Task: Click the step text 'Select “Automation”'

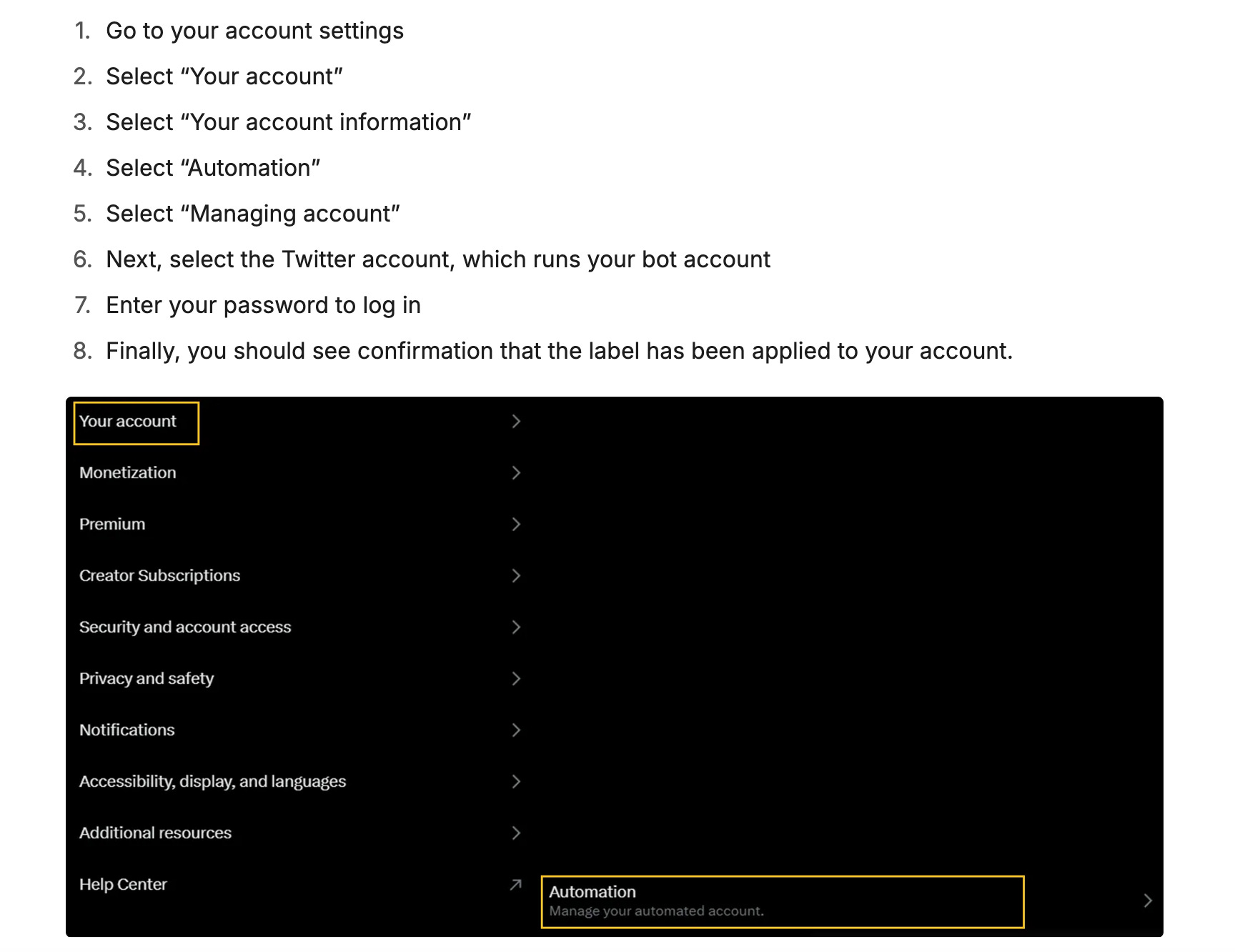Action: 213,168
